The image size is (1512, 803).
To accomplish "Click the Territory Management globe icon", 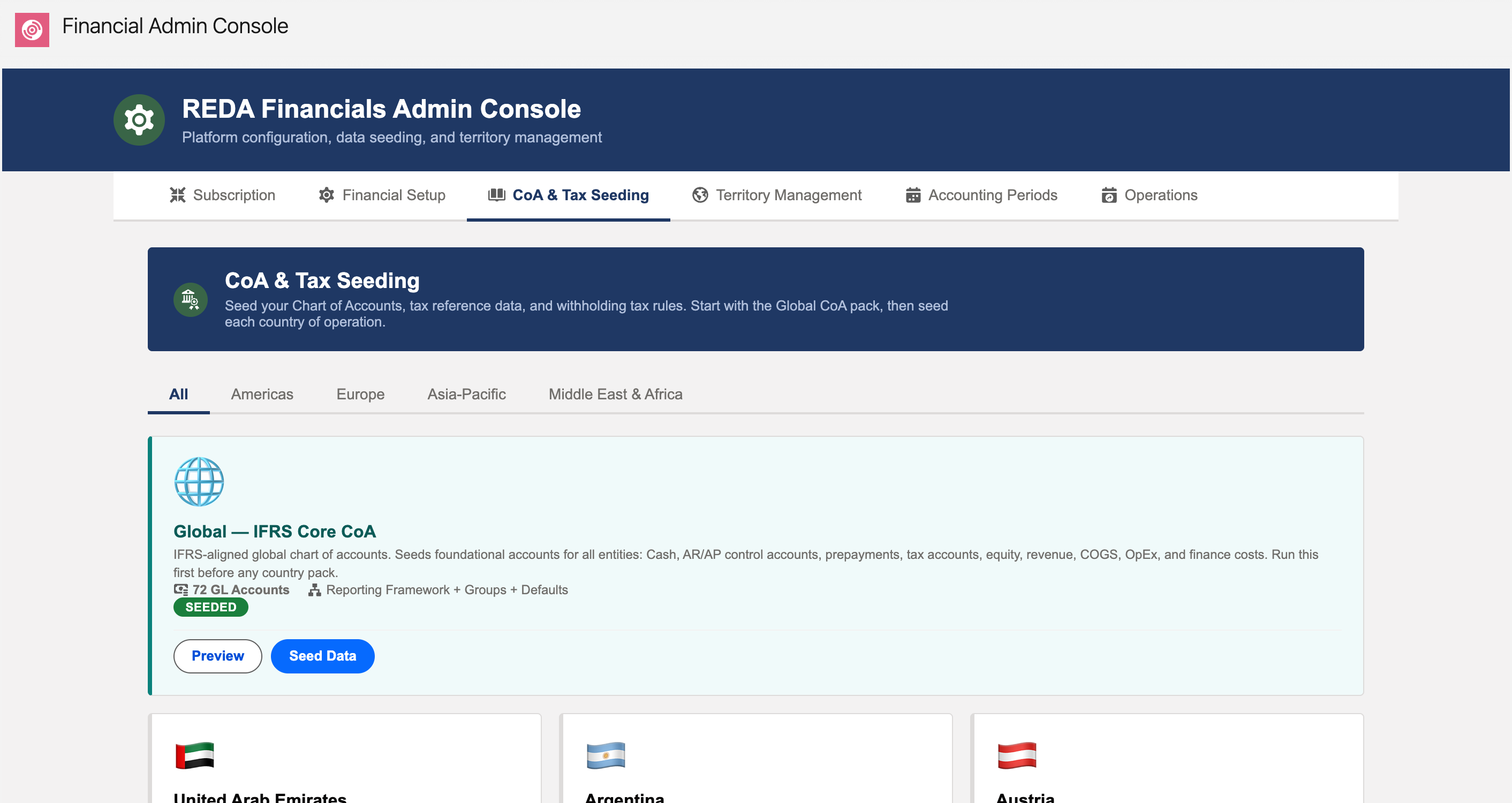I will pyautogui.click(x=700, y=195).
